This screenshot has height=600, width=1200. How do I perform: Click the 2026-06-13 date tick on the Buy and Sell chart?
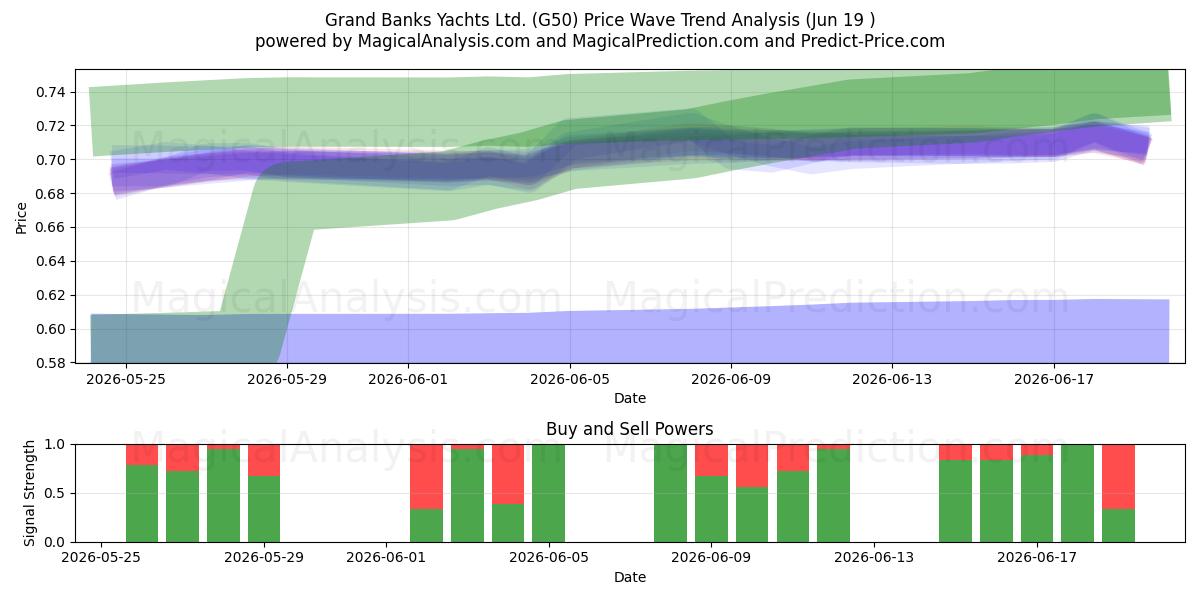(x=874, y=558)
